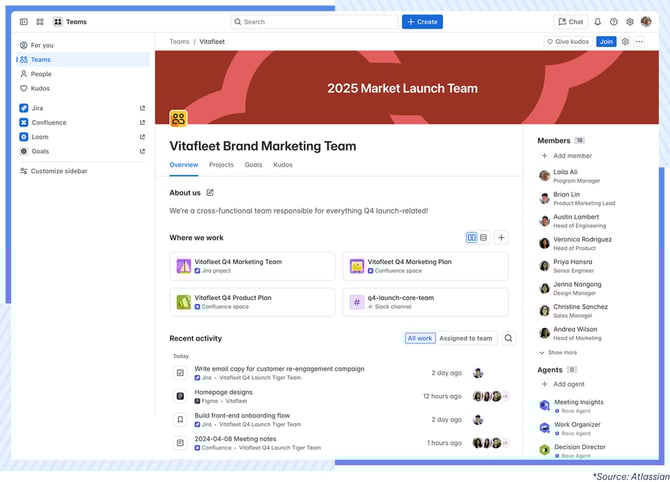670x482 pixels.
Task: Select People in sidebar
Action: pyautogui.click(x=83, y=74)
